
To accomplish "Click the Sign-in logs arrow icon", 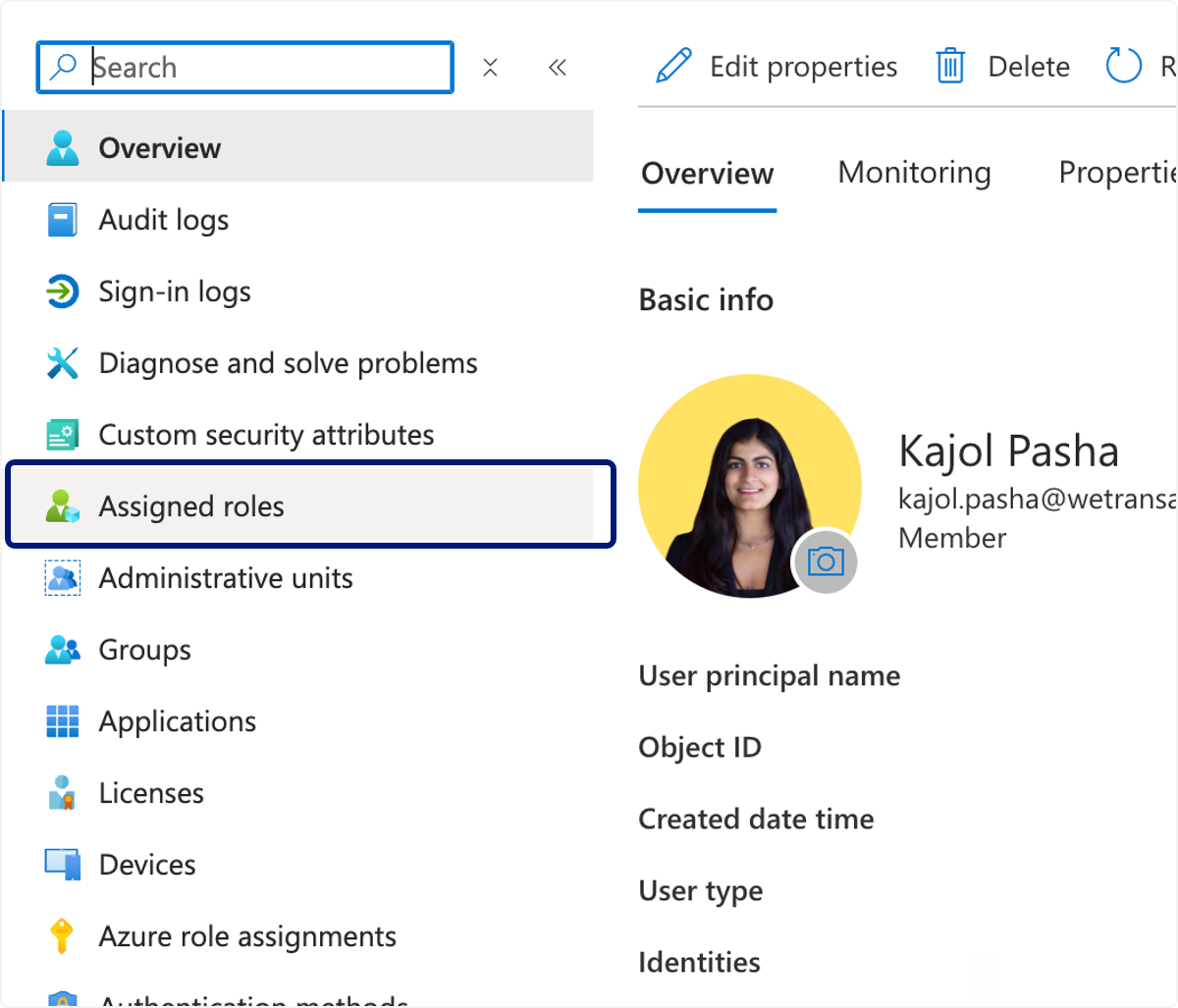I will (x=63, y=292).
